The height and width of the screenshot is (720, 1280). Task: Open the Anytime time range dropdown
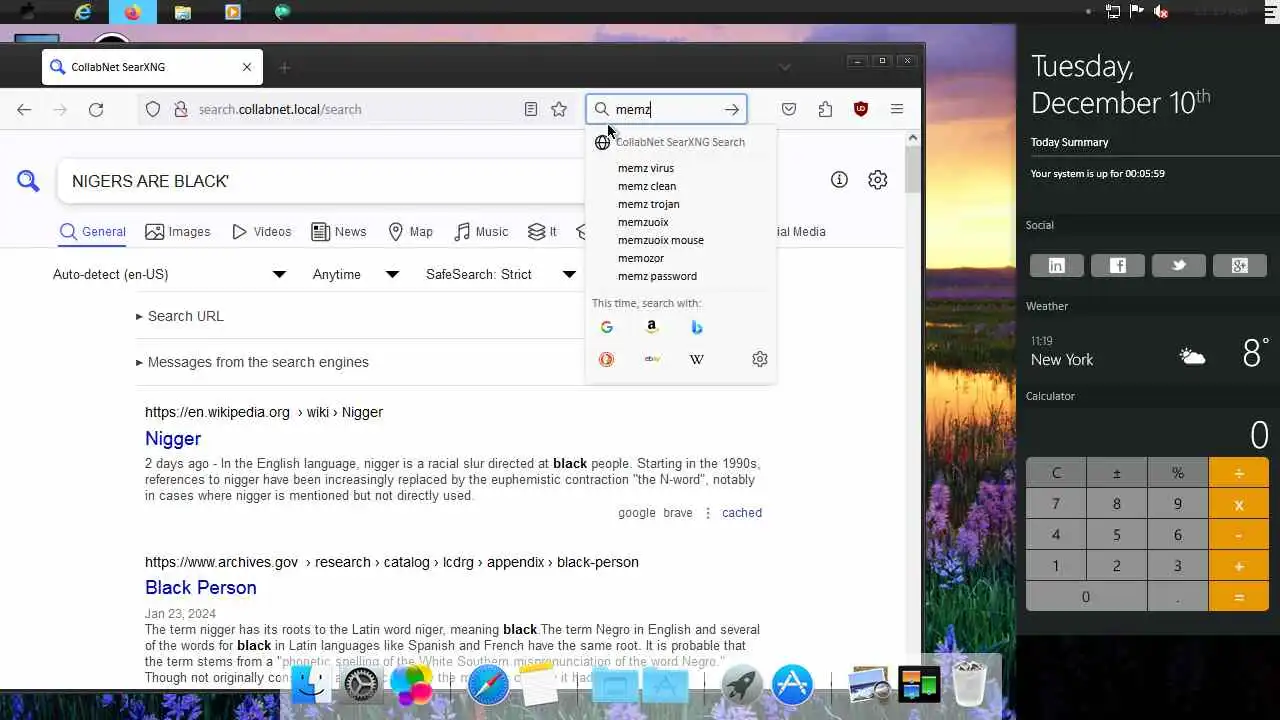pyautogui.click(x=355, y=274)
